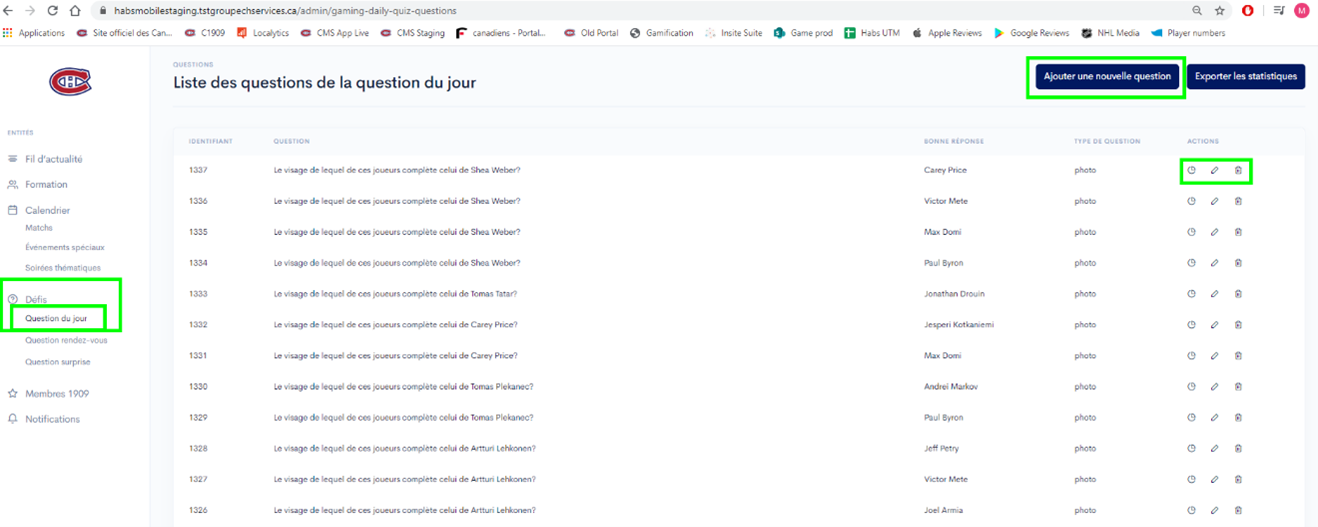This screenshot has width=1318, height=527.
Task: Click the Montreal Canadiens logo in sidebar
Action: pyautogui.click(x=70, y=81)
